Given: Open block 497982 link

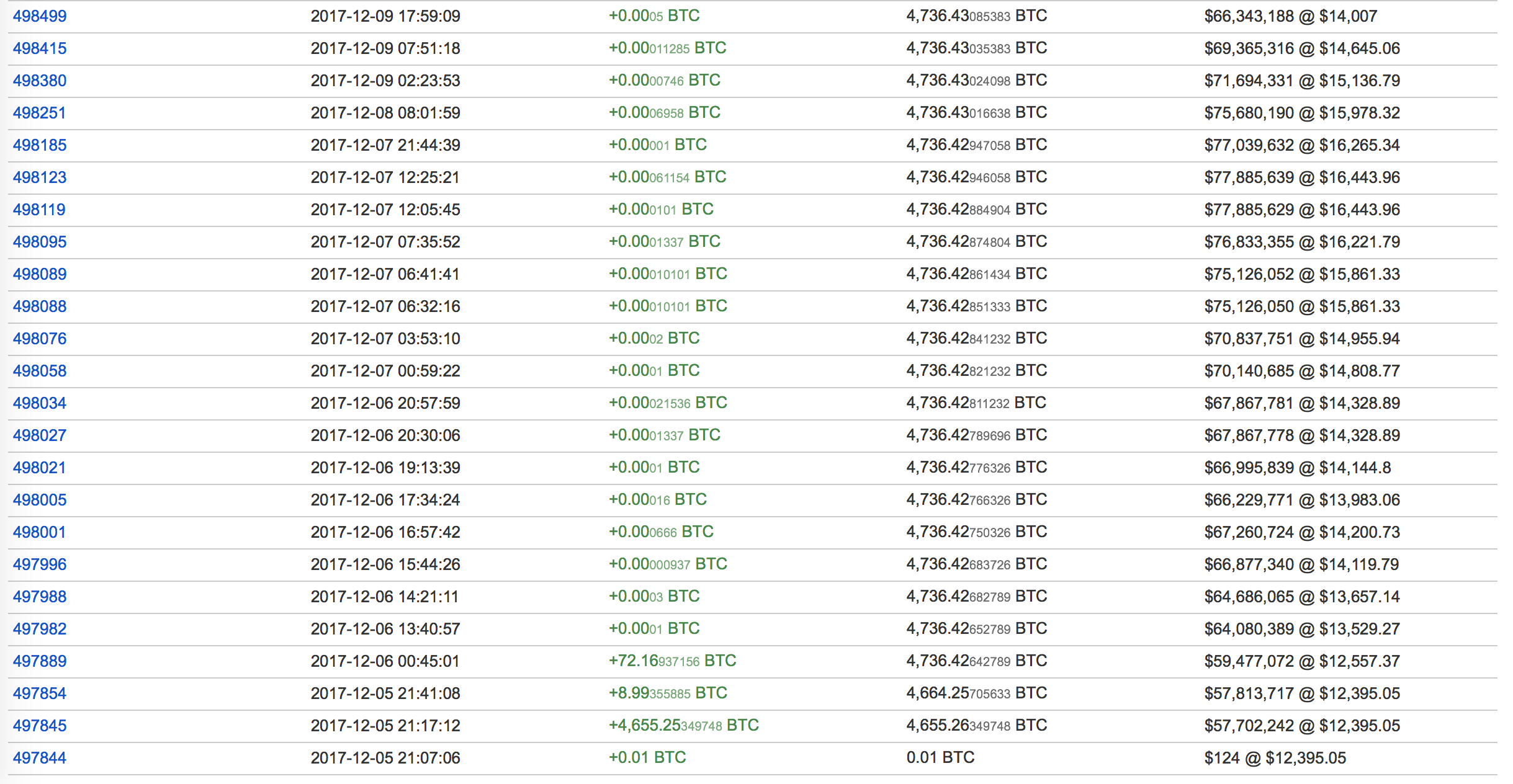Looking at the screenshot, I should tap(40, 629).
